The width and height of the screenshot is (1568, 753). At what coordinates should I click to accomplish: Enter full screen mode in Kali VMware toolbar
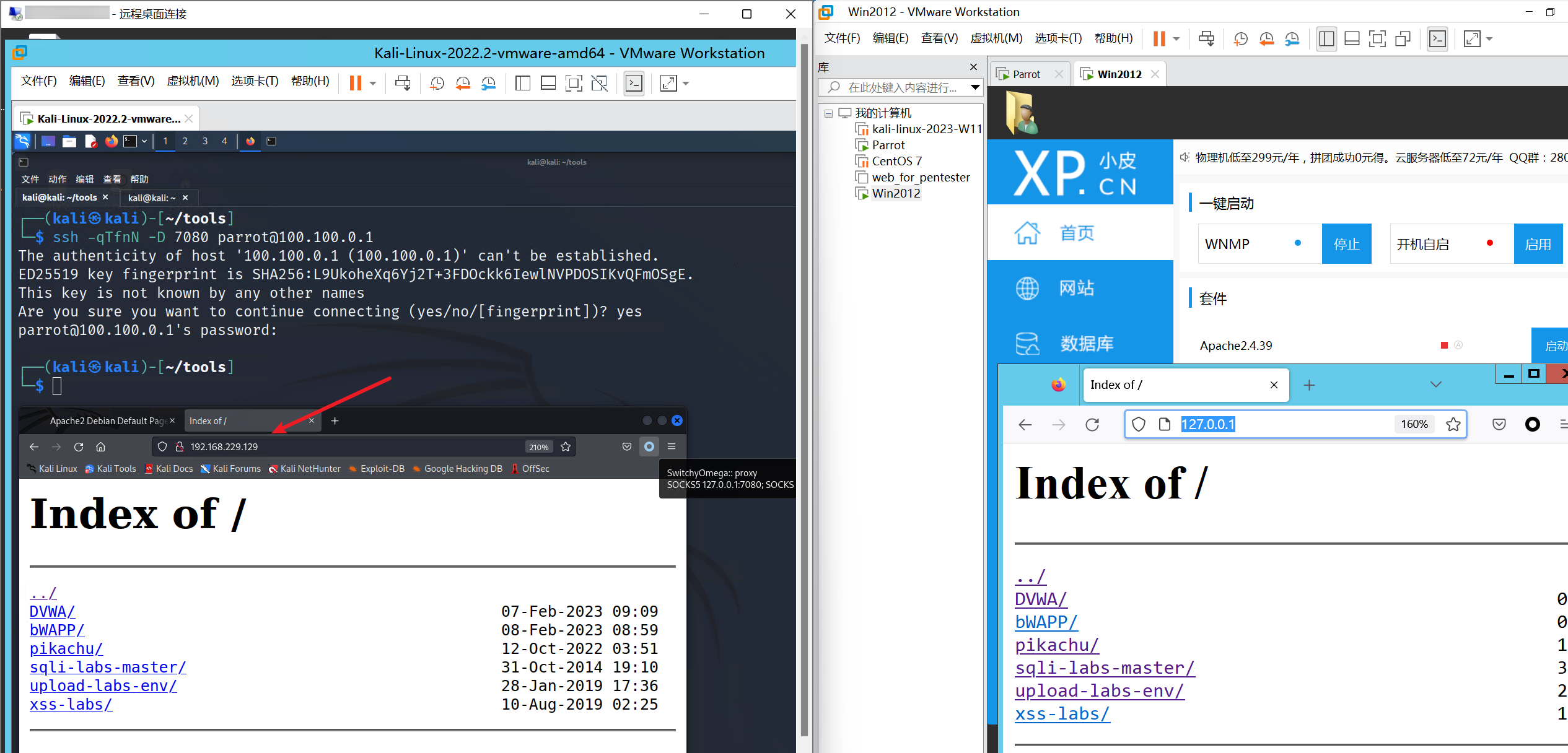(x=574, y=83)
